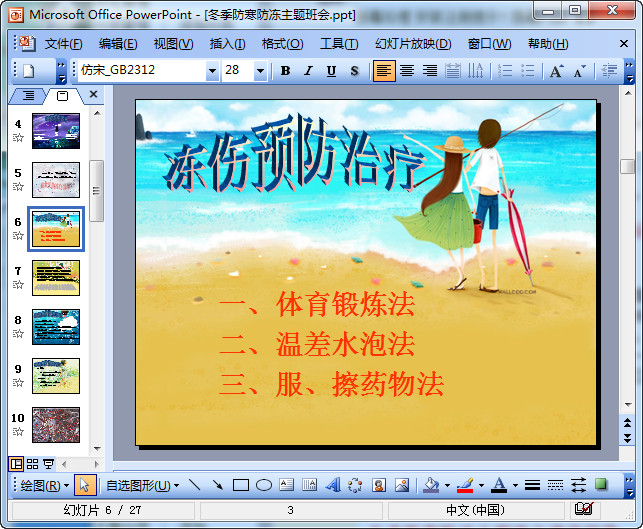Toggle Italic formatting
The width and height of the screenshot is (643, 529).
[308, 71]
